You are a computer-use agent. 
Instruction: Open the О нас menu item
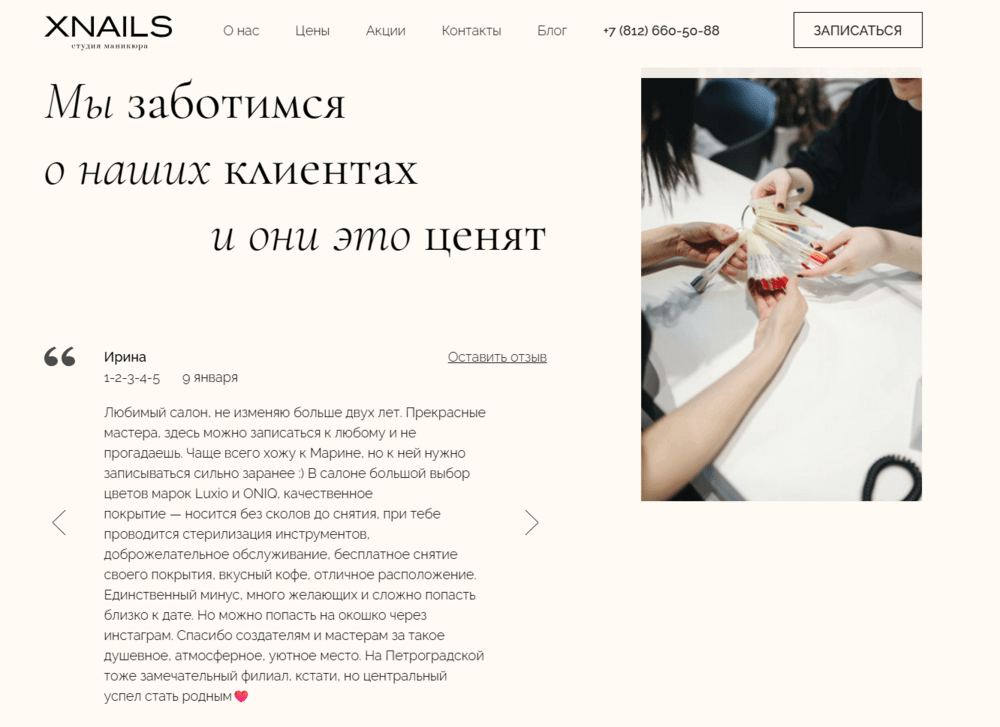[x=241, y=31]
